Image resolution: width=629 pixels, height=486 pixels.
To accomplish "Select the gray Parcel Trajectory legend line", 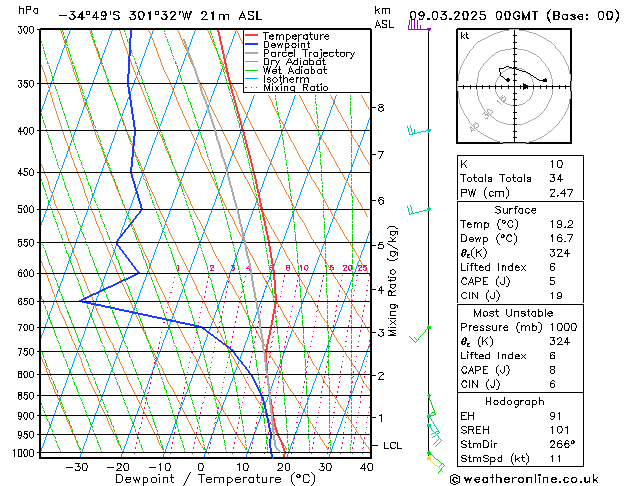I will pos(252,53).
